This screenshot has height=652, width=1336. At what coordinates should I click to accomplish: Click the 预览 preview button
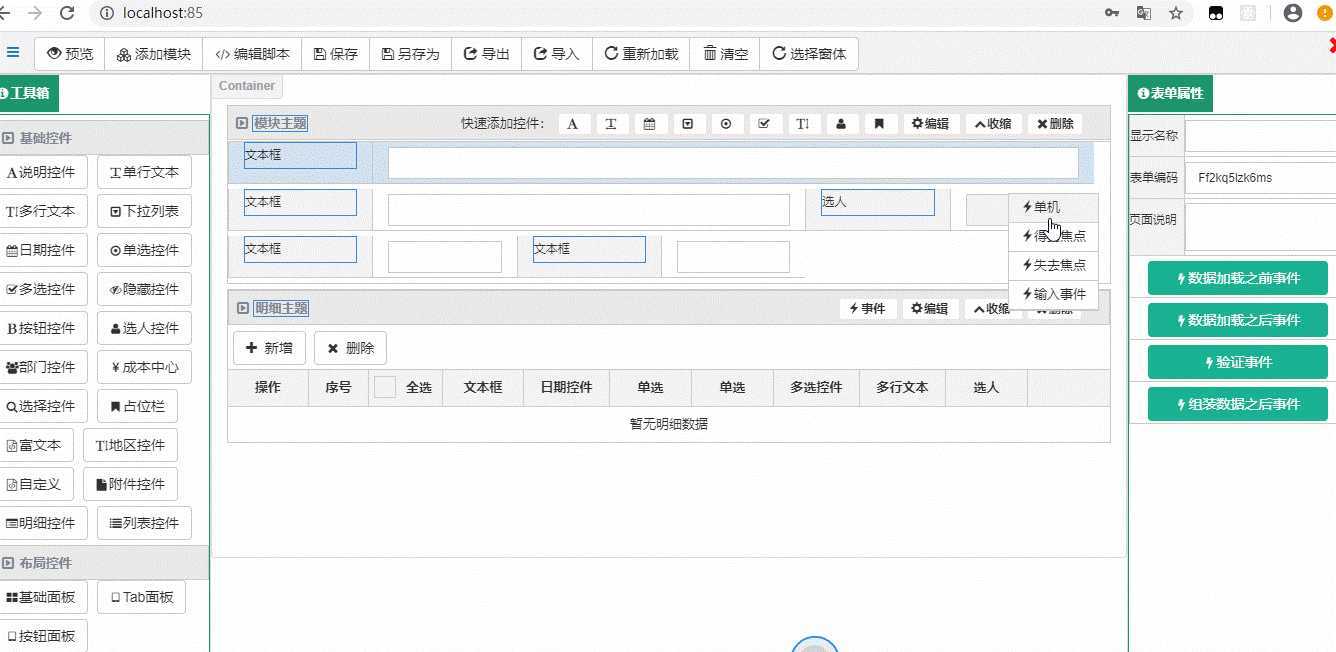click(x=70, y=54)
